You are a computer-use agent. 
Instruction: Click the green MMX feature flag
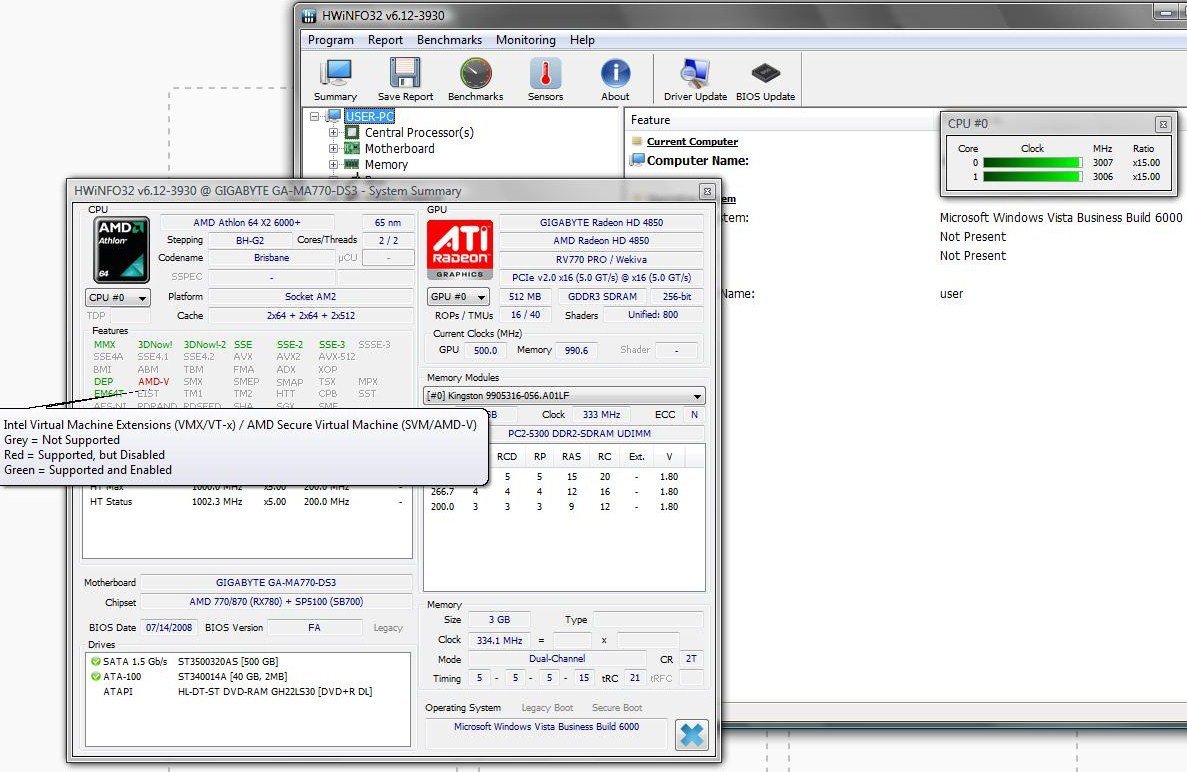[104, 344]
